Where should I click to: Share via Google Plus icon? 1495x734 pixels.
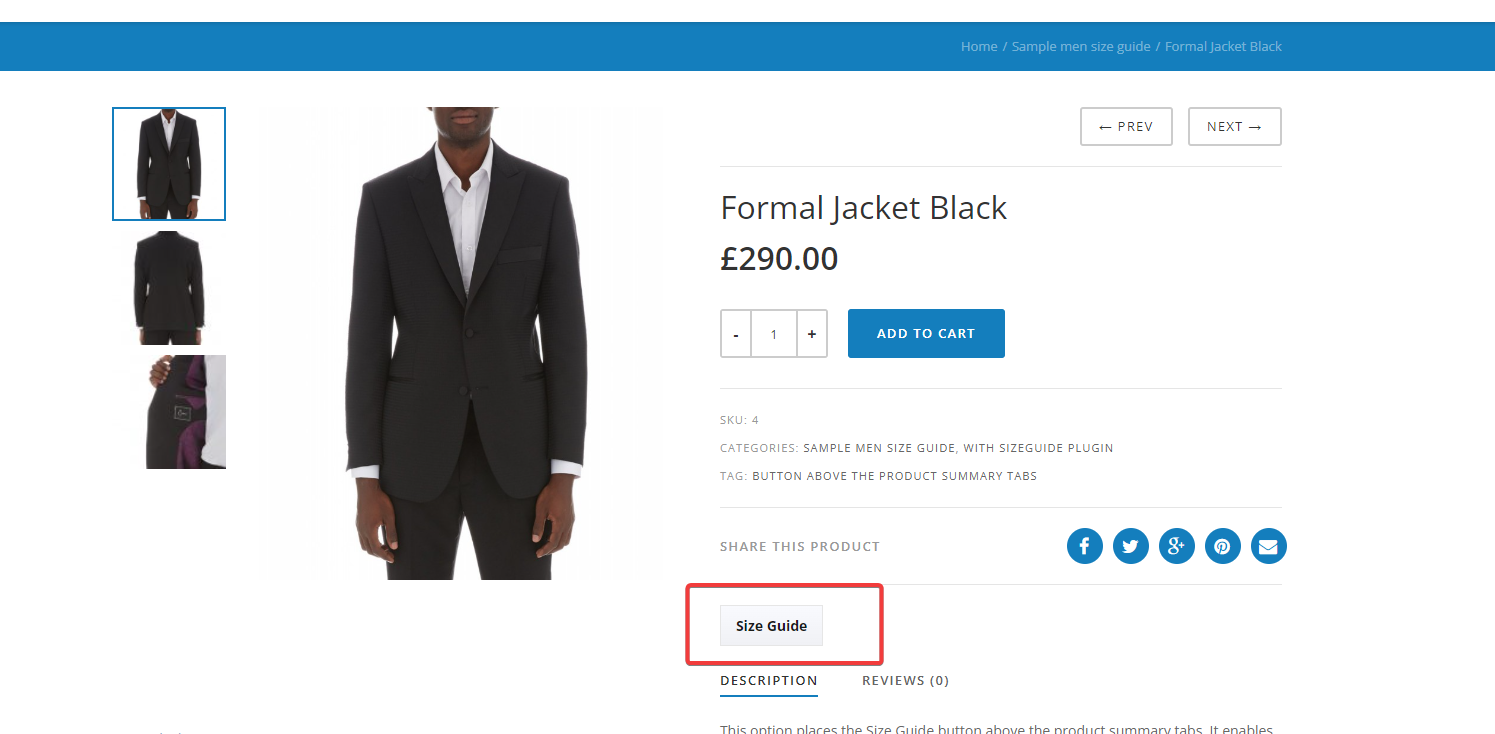(x=1176, y=546)
